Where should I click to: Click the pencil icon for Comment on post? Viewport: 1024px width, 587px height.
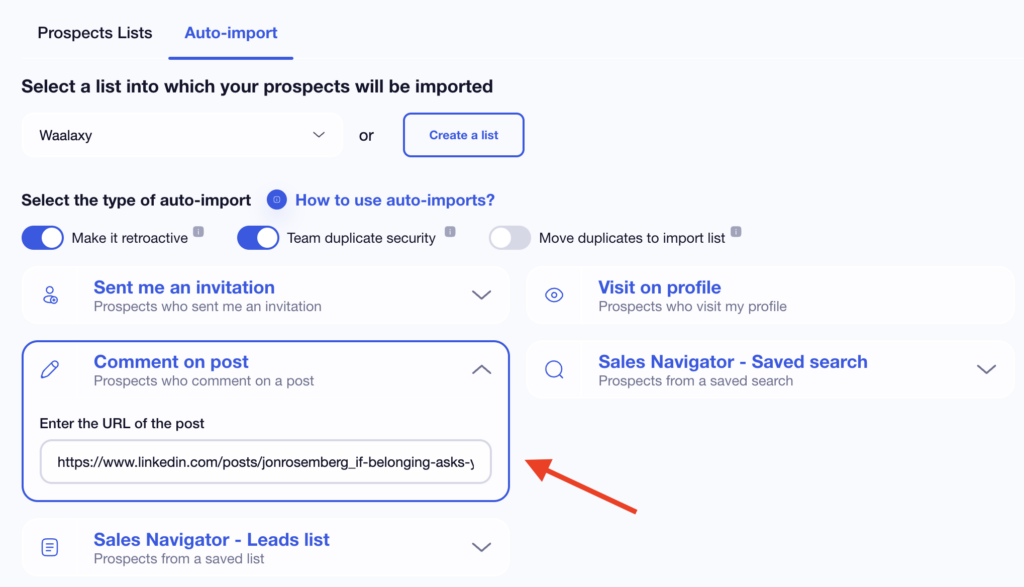50,370
